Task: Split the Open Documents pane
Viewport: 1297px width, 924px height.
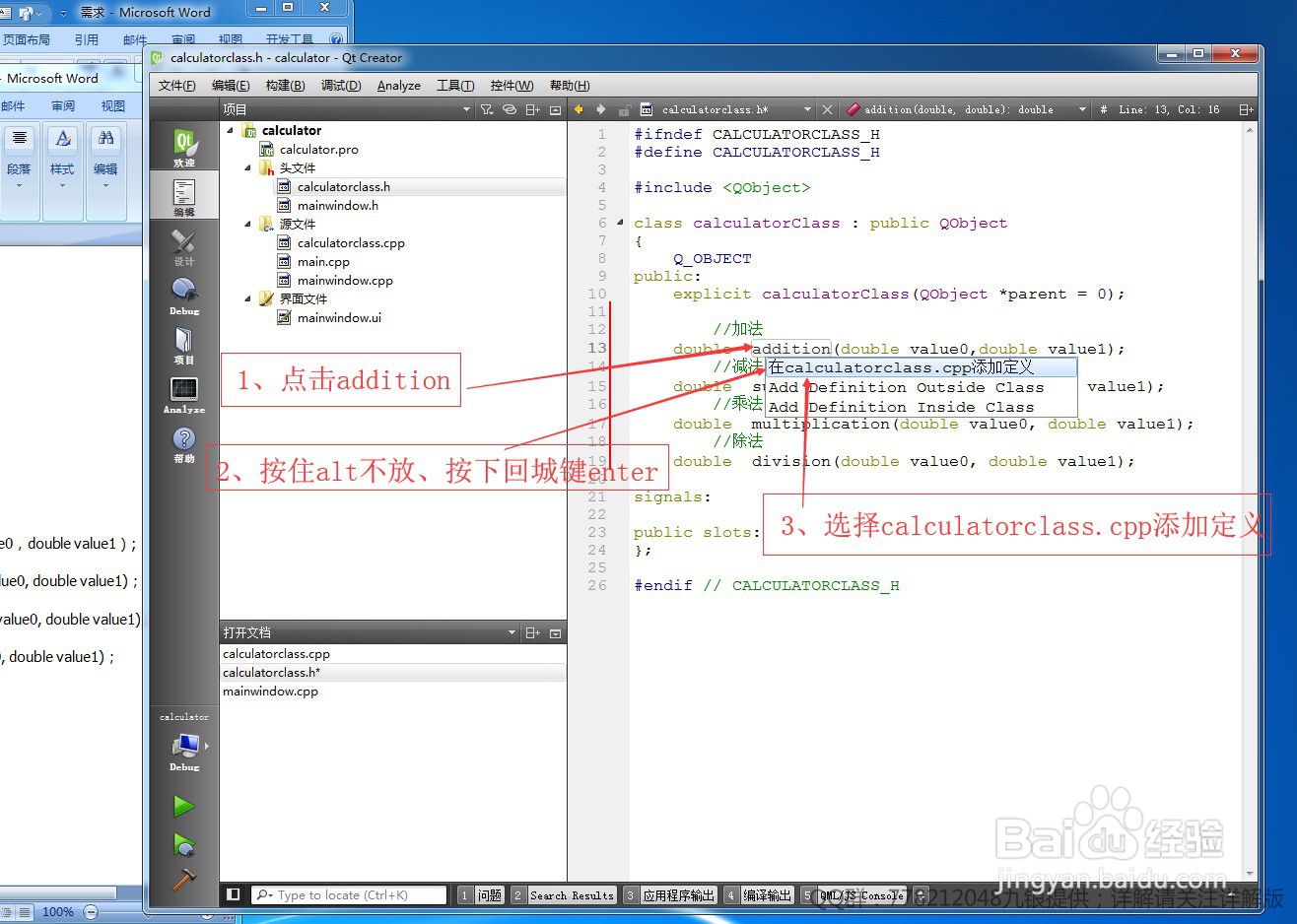Action: [532, 632]
